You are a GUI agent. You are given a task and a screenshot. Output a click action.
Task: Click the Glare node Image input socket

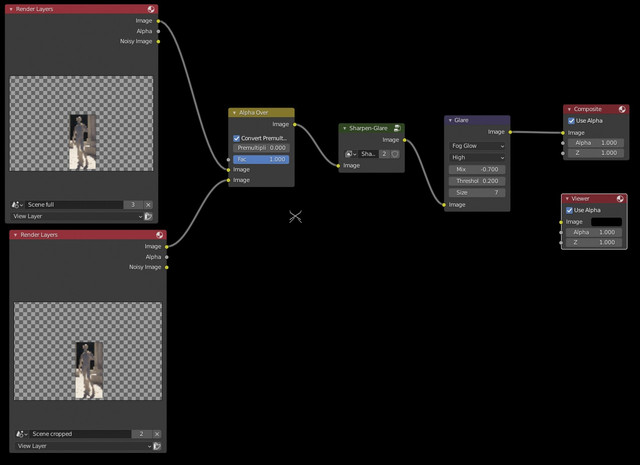[x=444, y=205]
